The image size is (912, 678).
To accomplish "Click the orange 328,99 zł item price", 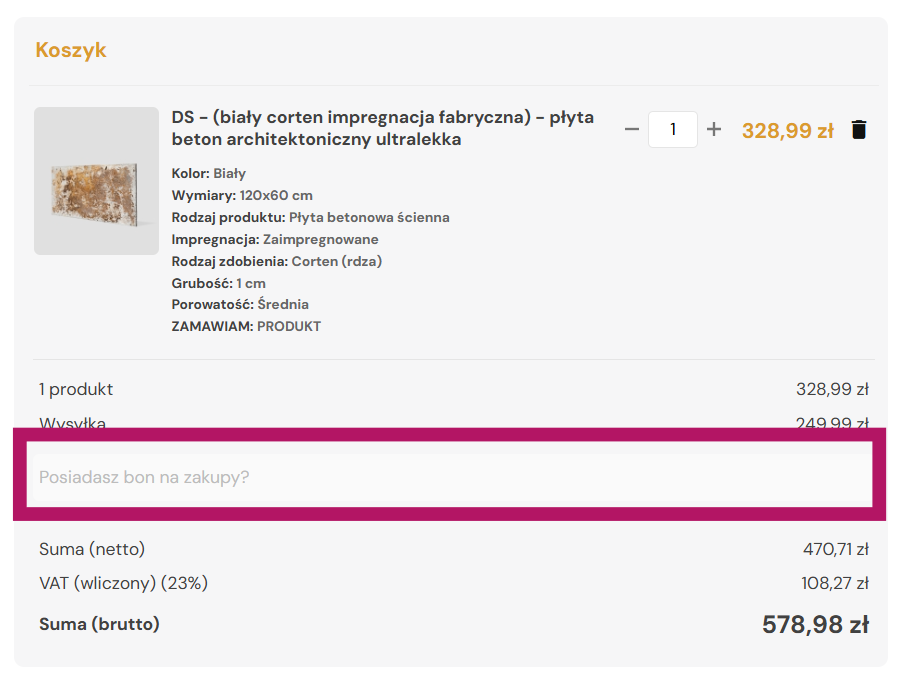I will [x=788, y=130].
